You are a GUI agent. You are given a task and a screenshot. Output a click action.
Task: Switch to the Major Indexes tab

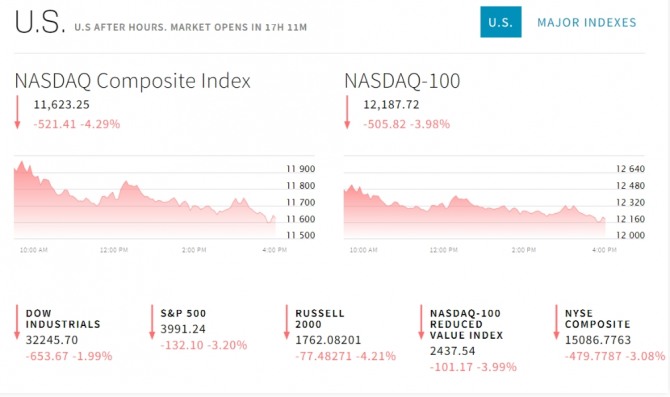pyautogui.click(x=587, y=22)
